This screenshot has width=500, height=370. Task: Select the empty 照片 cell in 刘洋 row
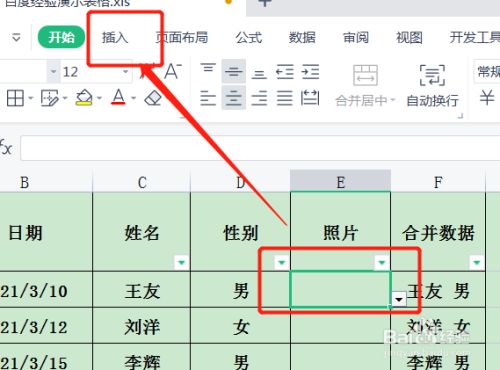click(340, 326)
